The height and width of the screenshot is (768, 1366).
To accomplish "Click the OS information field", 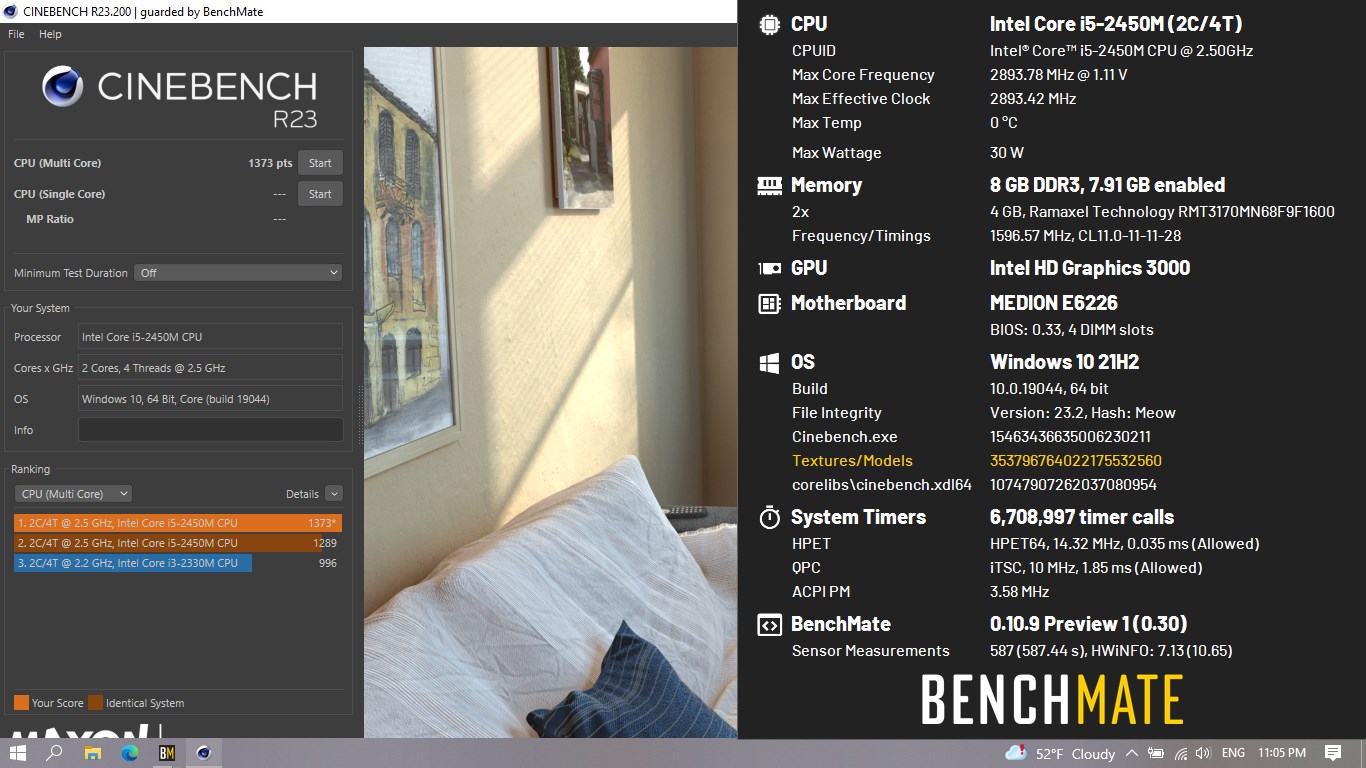I will tap(210, 399).
